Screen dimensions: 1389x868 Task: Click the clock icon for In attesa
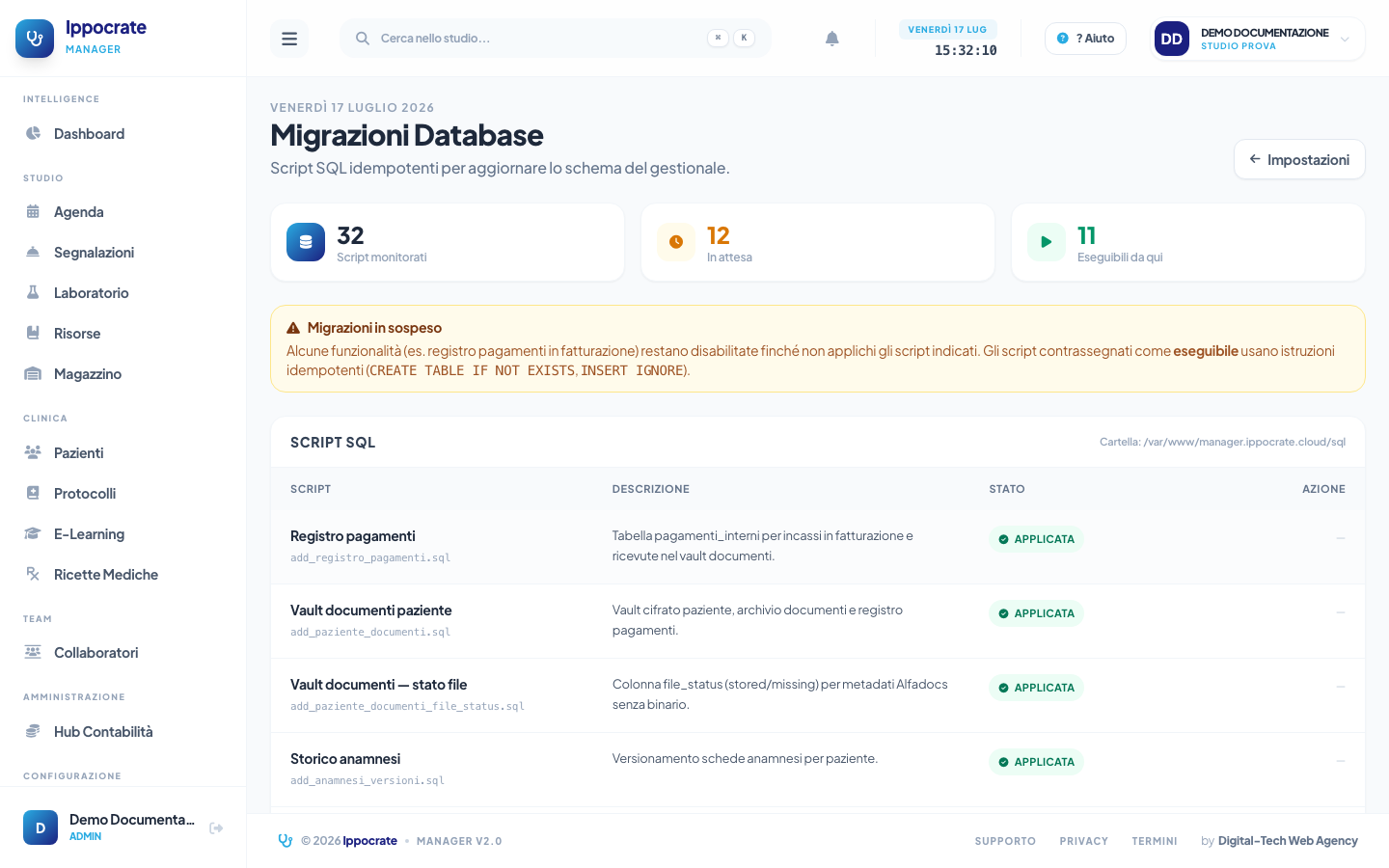click(x=676, y=242)
